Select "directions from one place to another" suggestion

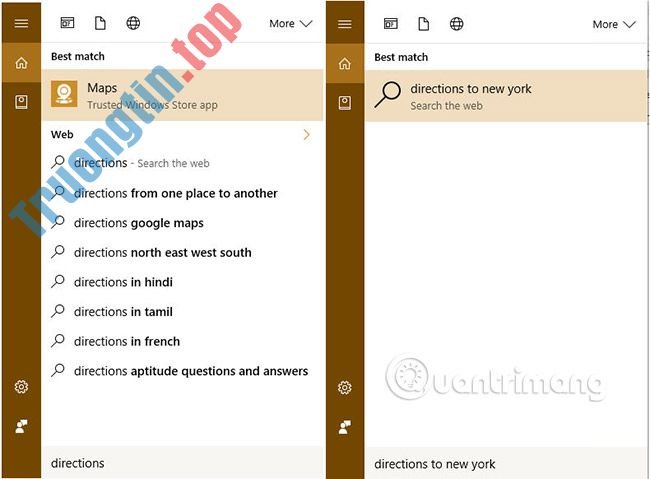(x=175, y=193)
